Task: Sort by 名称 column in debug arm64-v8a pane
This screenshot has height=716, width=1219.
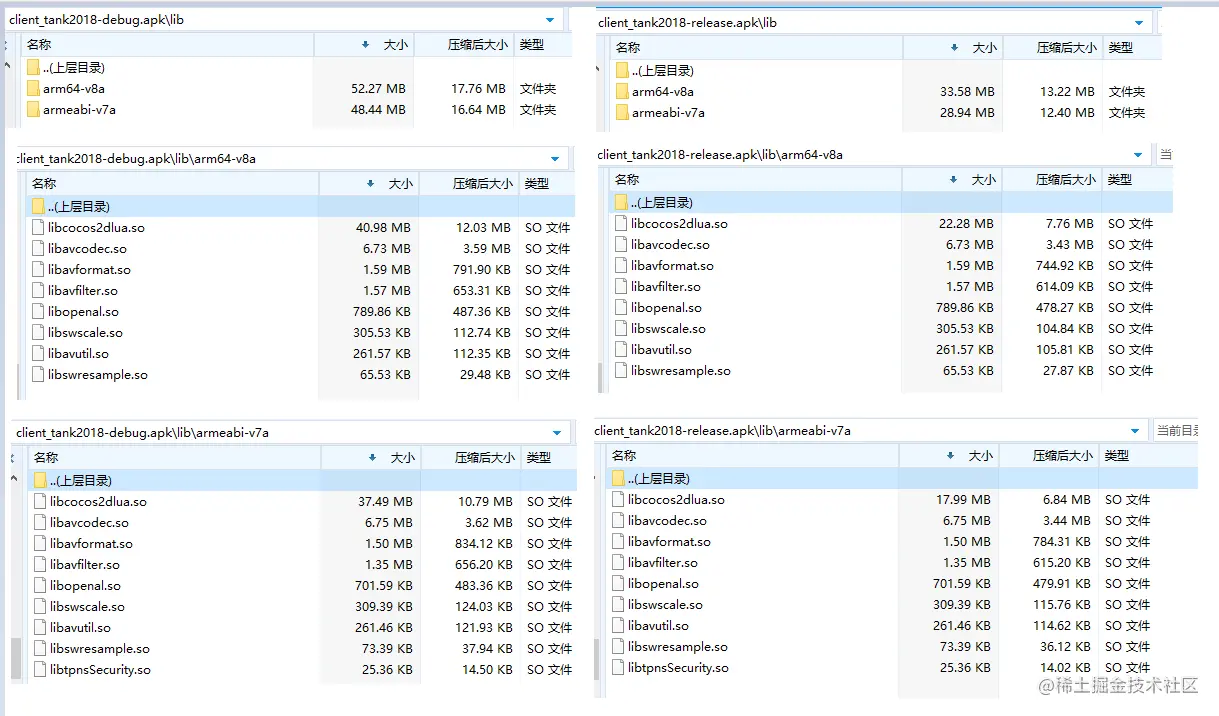Action: [42, 183]
